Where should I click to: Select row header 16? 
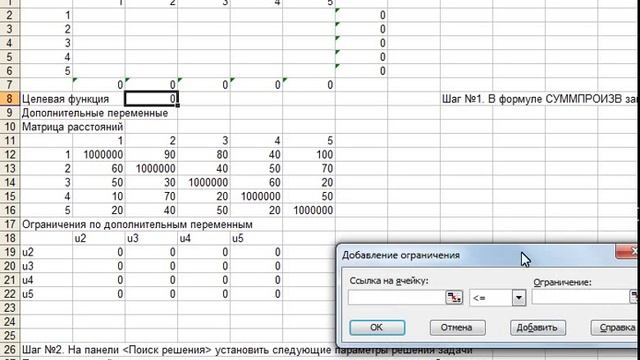(x=10, y=210)
